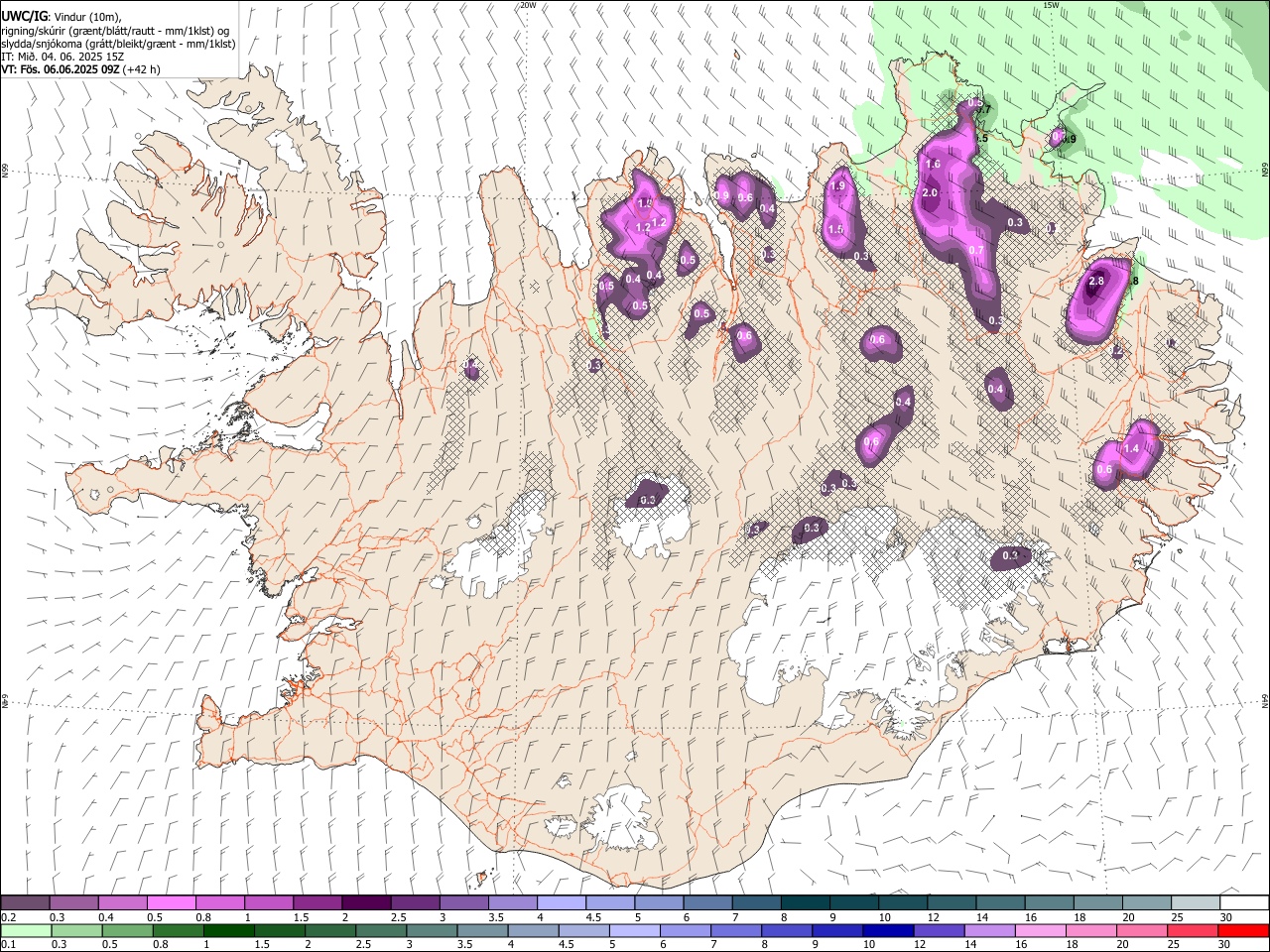Click the 'VT: Fös. 06.06.2025 09Z (+42 h)' line
Screen dimensions: 1270x952
click(81, 69)
